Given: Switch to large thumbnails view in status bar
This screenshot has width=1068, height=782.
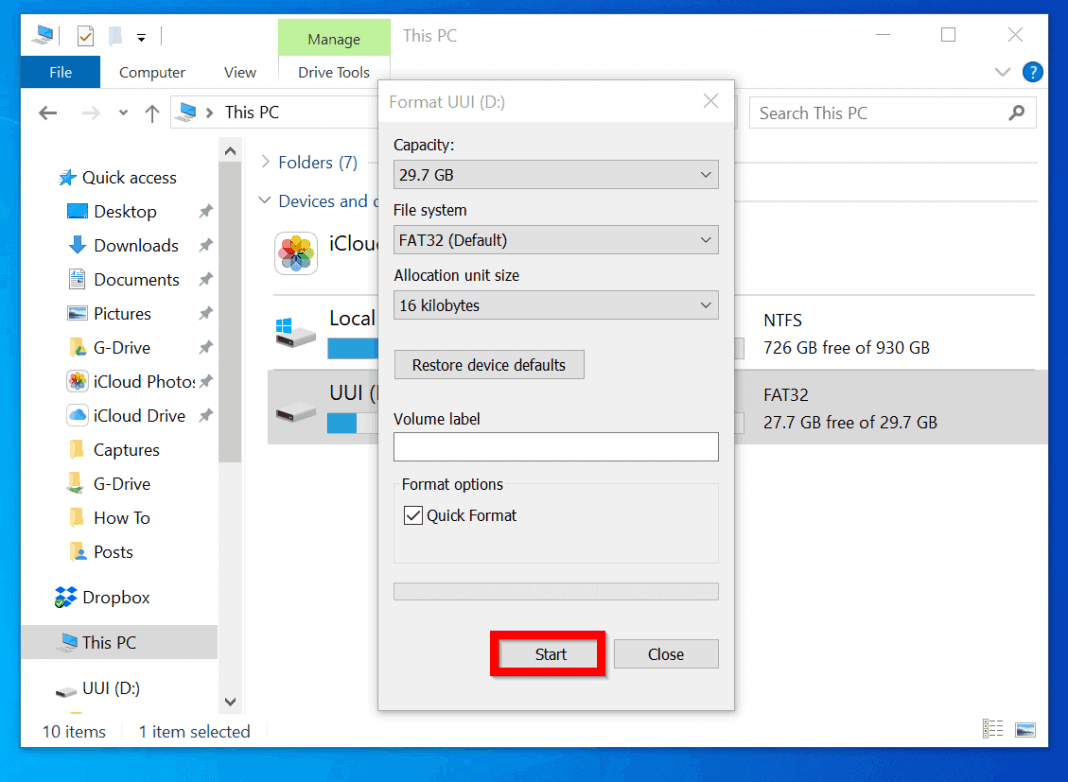Looking at the screenshot, I should pos(1024,728).
